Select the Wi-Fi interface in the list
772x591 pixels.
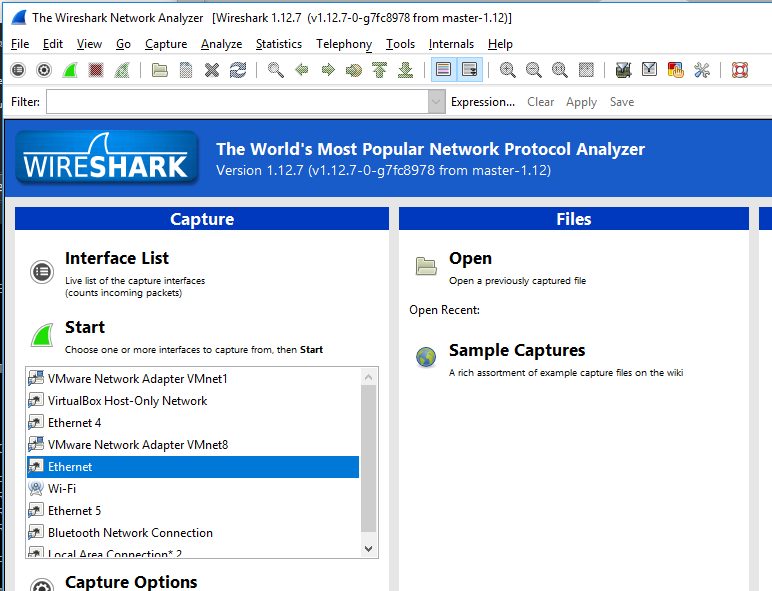pos(193,489)
